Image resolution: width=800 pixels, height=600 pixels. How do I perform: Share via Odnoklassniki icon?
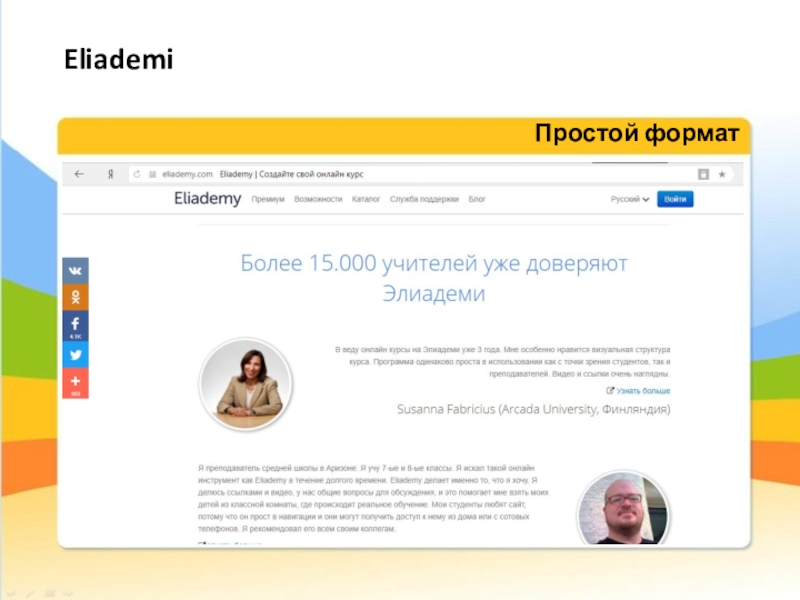pos(76,297)
